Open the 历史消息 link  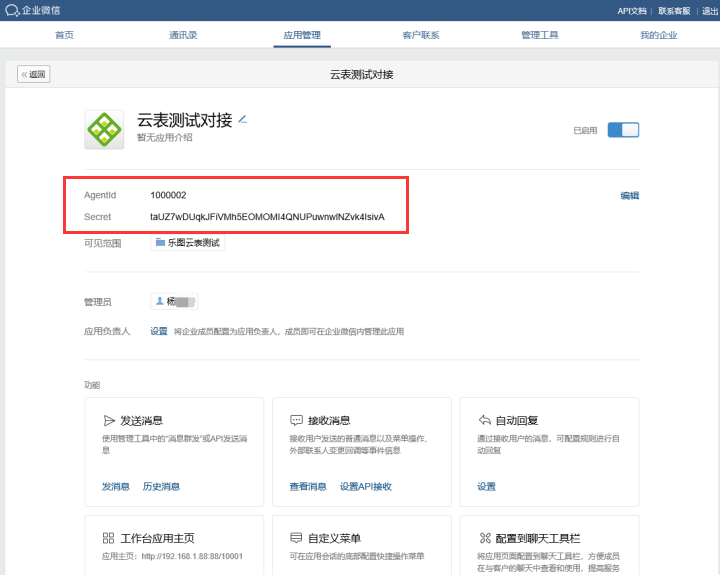[x=161, y=487]
